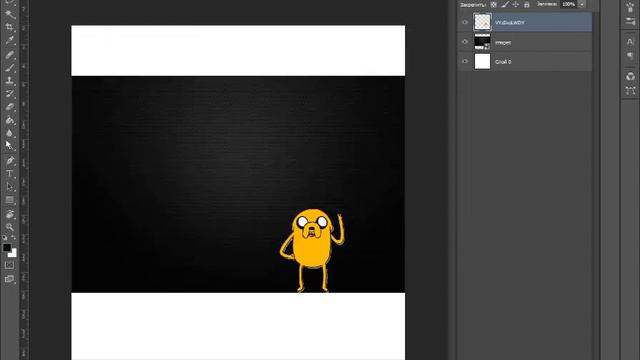640x360 pixels.
Task: Select the Слой 0 layer name
Action: point(503,62)
